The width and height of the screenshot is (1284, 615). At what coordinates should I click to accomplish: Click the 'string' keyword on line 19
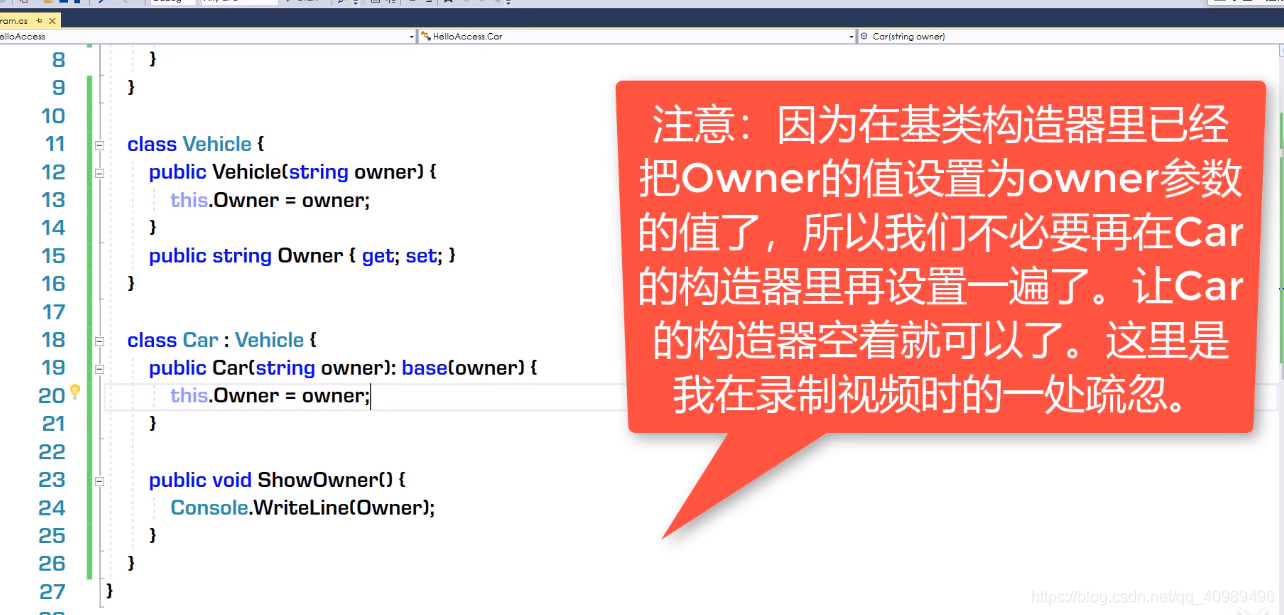285,368
